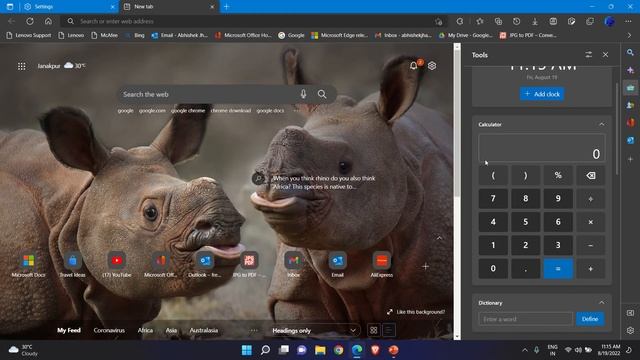Click the multiply key on the calculator
The image size is (640, 360).
click(x=591, y=222)
